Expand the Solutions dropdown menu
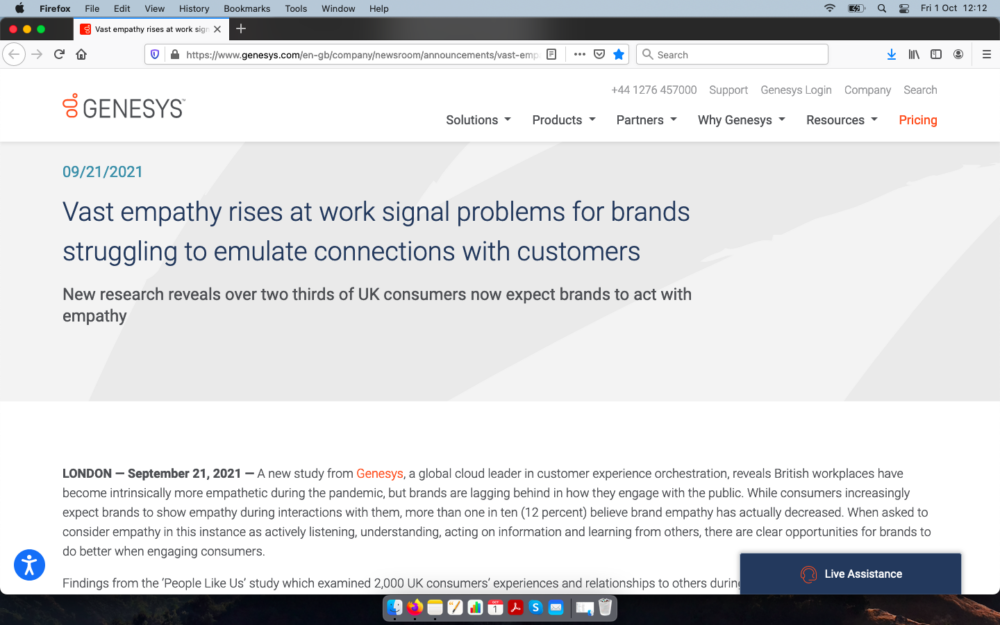Viewport: 1000px width, 625px height. tap(478, 120)
